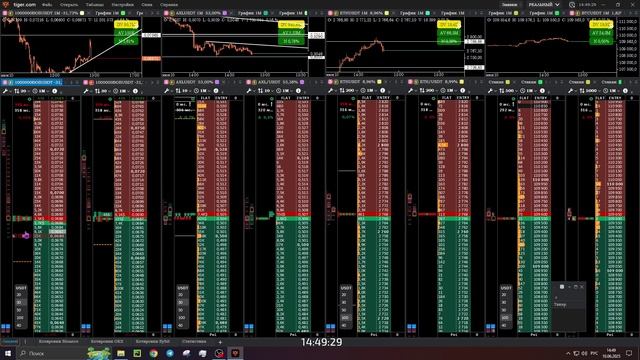Select the AXL/USDT 53,38% order book tab
The image size is (640, 360).
(x=276, y=82)
